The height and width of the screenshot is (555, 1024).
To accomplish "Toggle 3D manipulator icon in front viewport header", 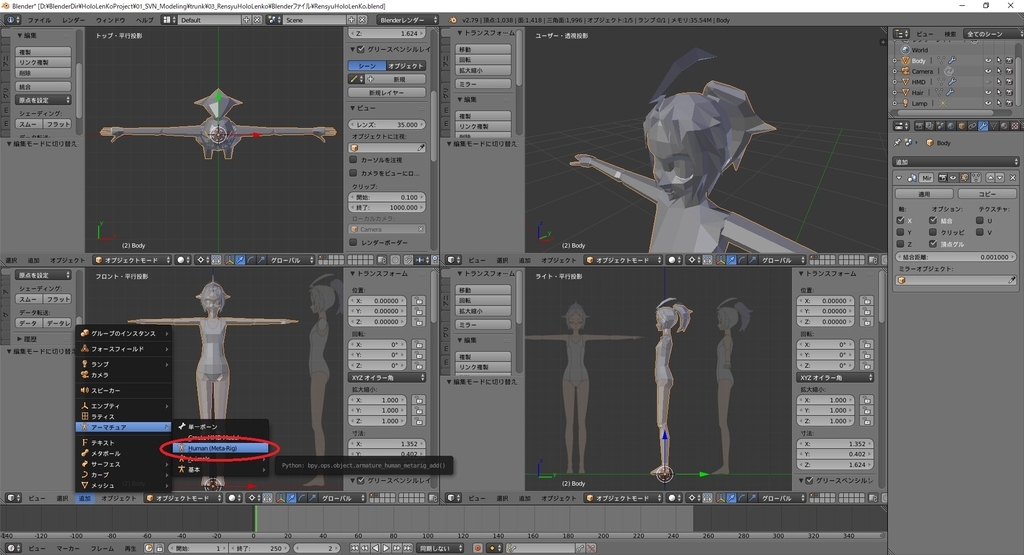I will pos(281,498).
